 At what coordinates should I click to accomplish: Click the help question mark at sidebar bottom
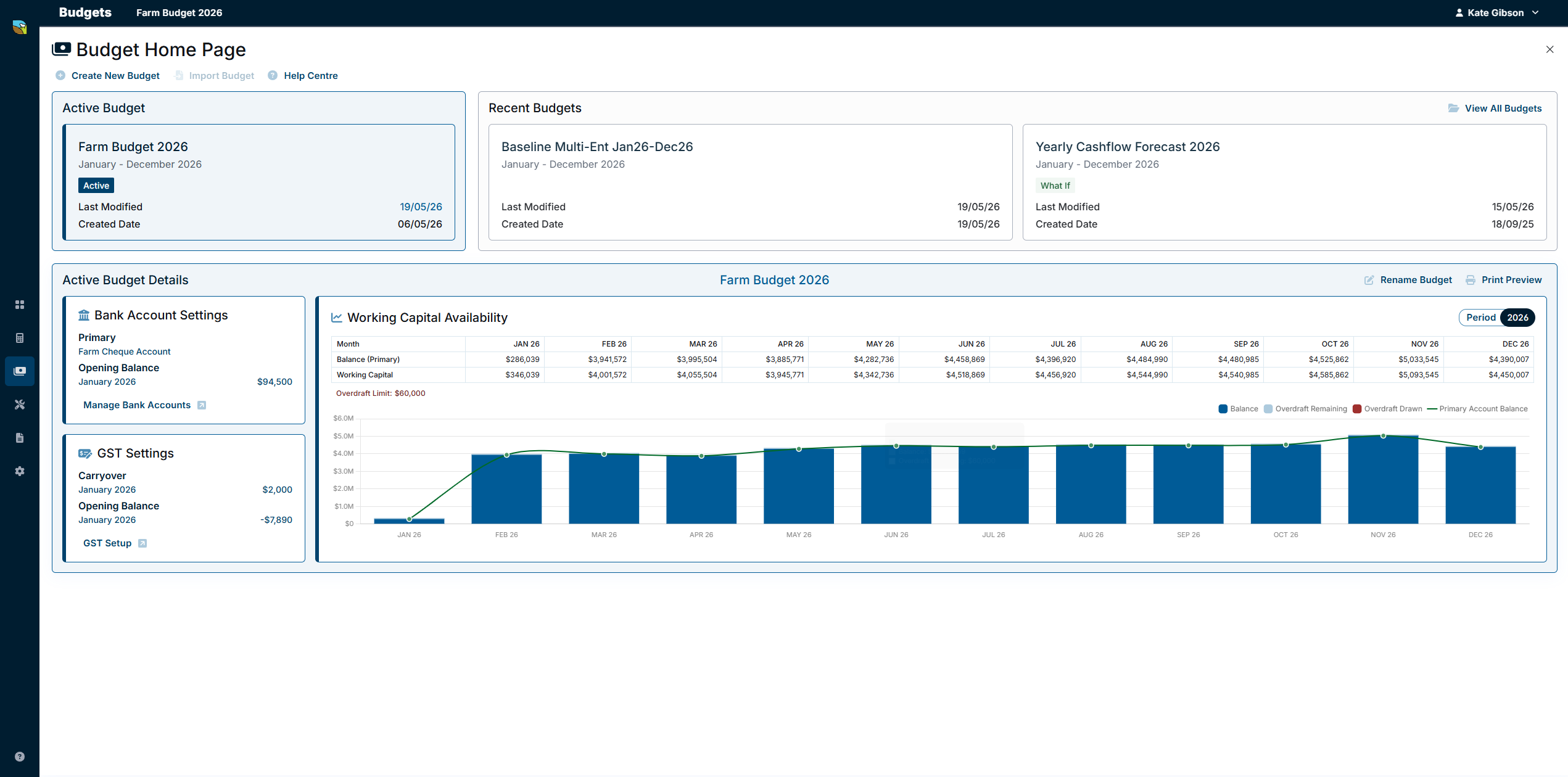[20, 757]
